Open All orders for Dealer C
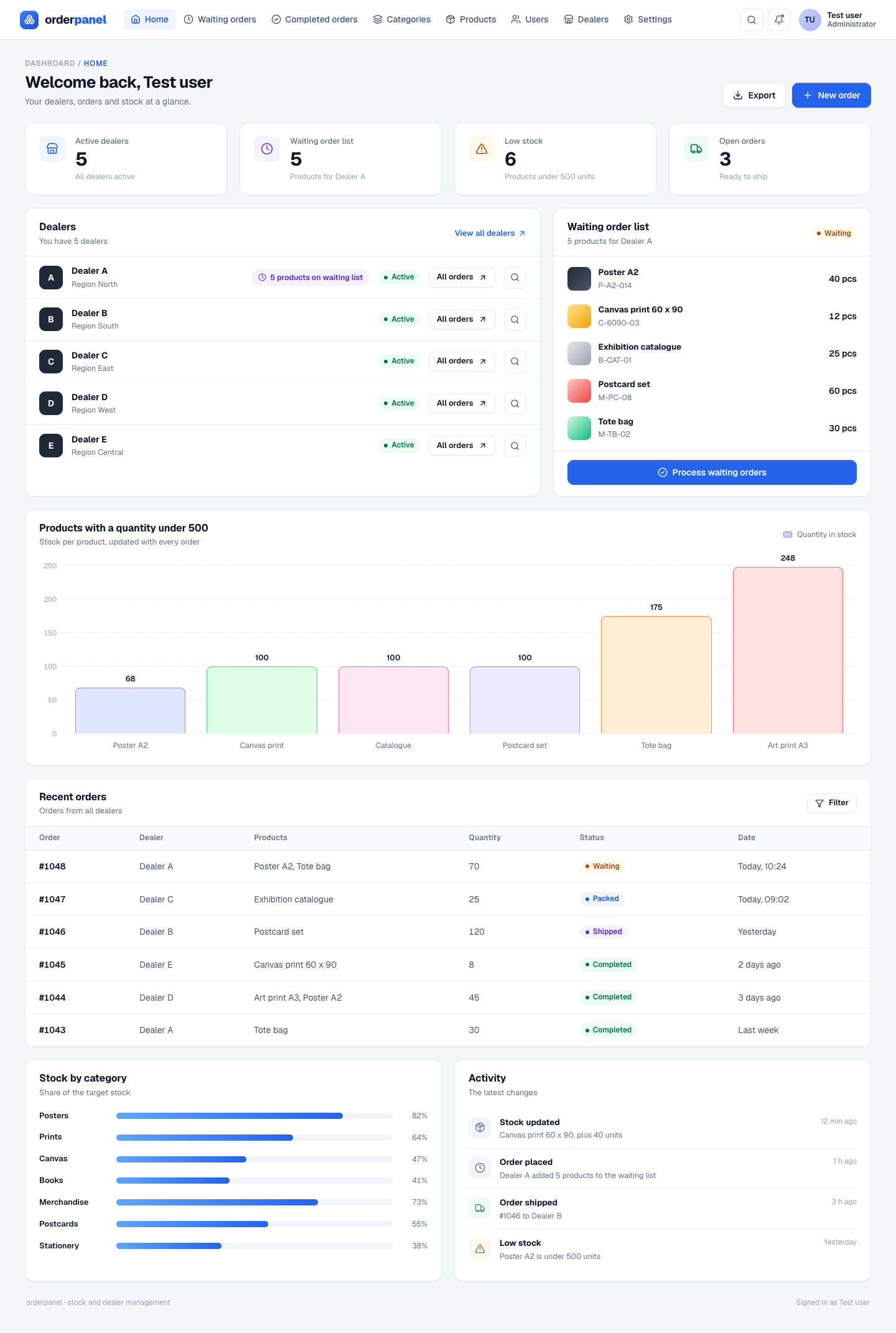This screenshot has height=1333, width=896. click(462, 362)
